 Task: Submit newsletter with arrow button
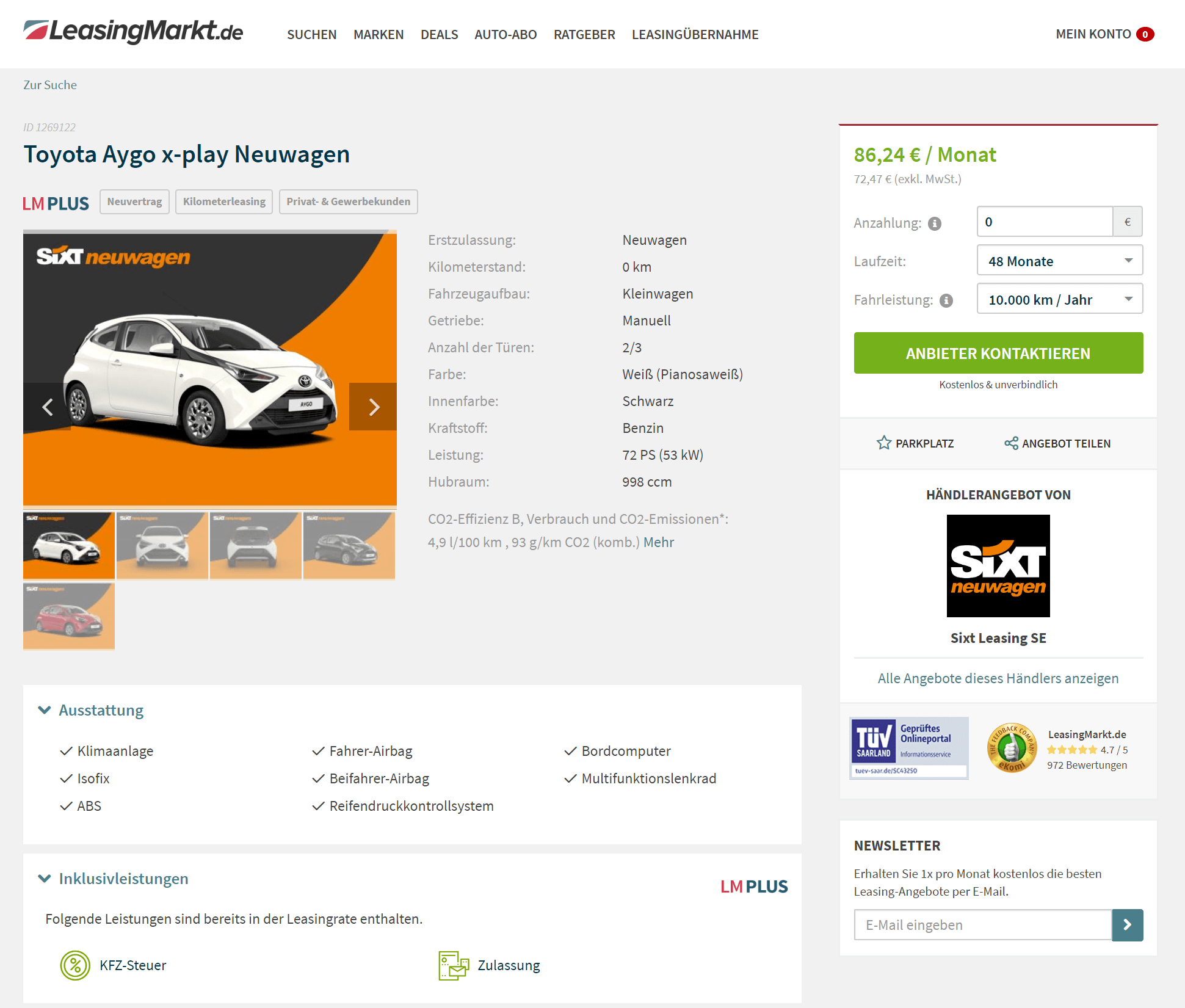(1128, 925)
